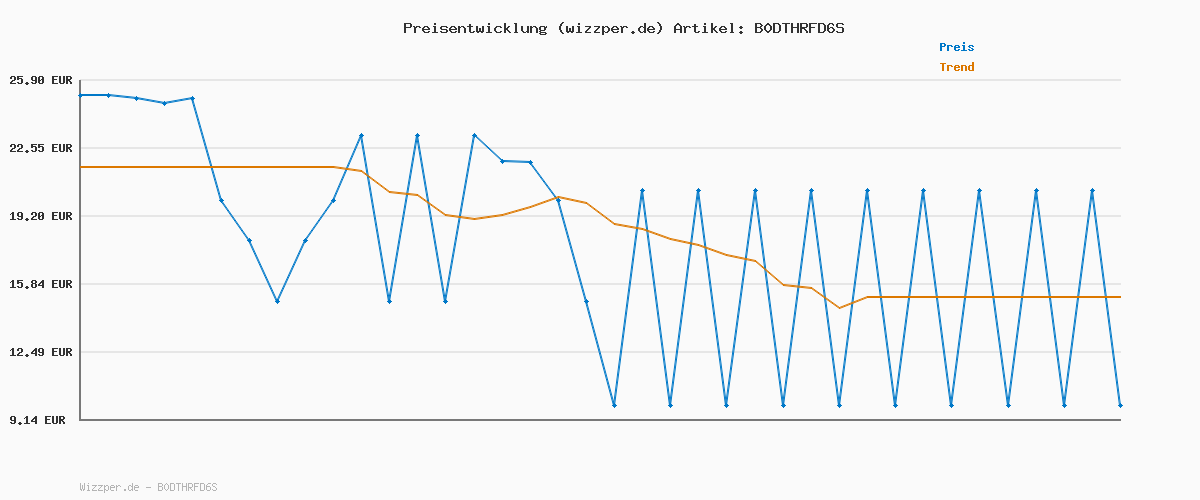Open the Wizzper.de watermark at bottom left

[148, 487]
